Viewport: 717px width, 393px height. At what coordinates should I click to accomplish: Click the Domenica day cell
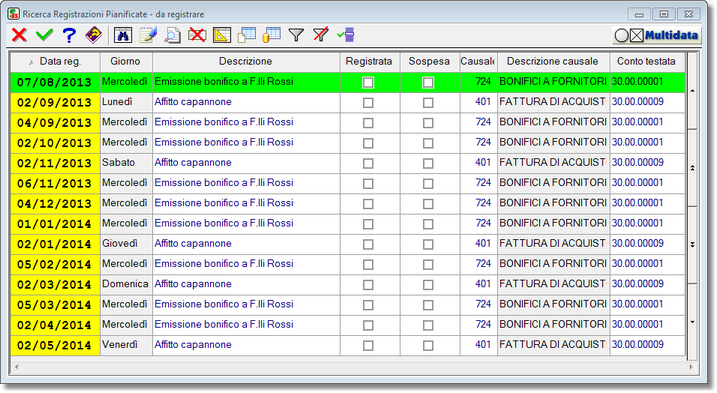tap(125, 284)
